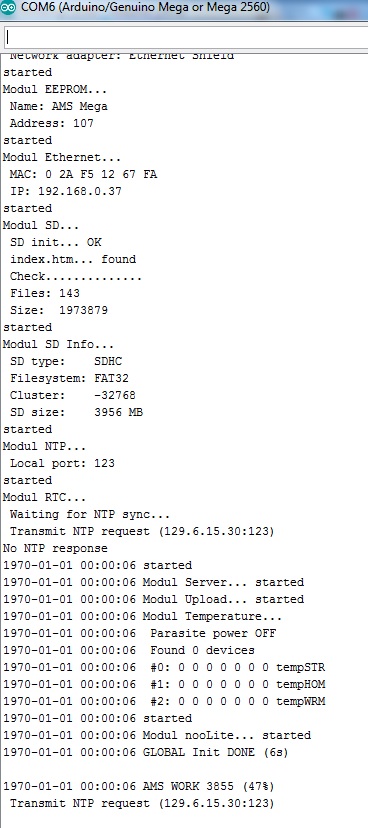
Task: Click the COM6 window title text
Action: tap(145, 8)
